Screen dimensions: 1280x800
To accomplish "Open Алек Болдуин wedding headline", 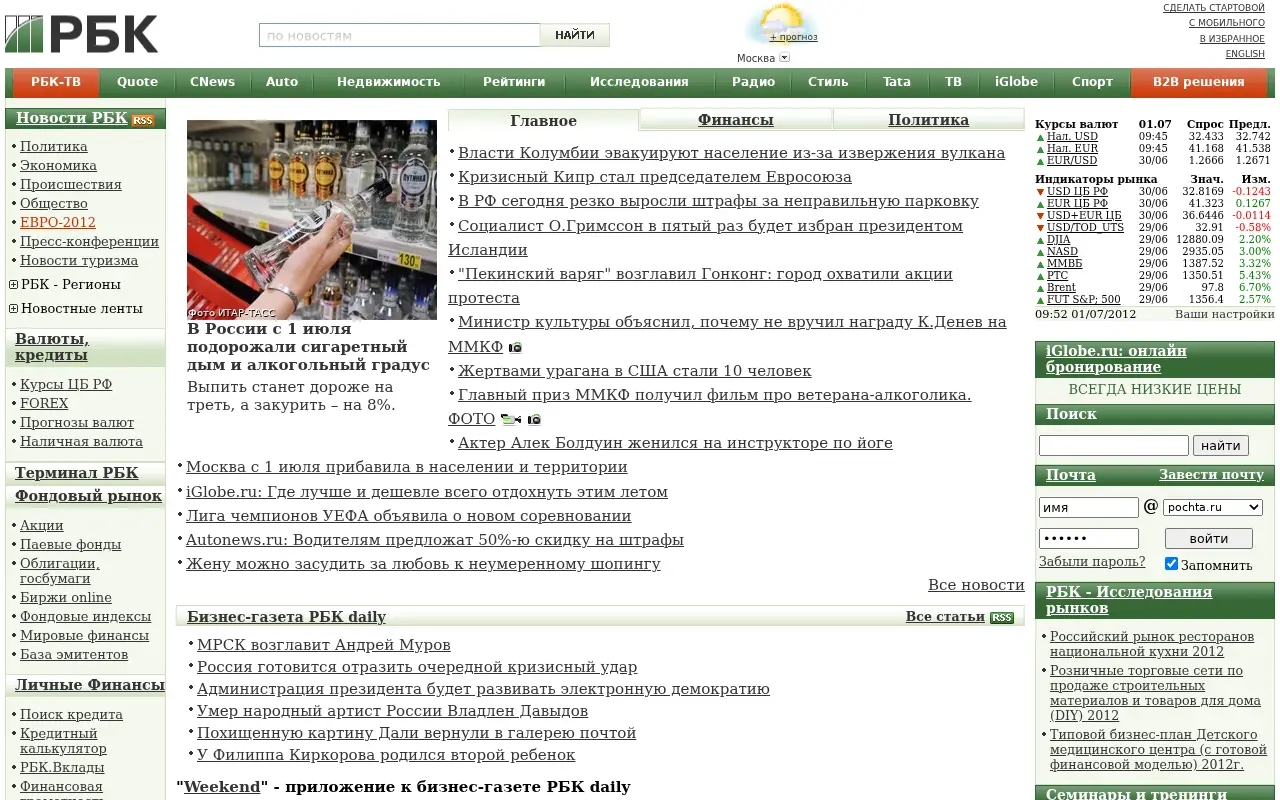I will tap(675, 443).
